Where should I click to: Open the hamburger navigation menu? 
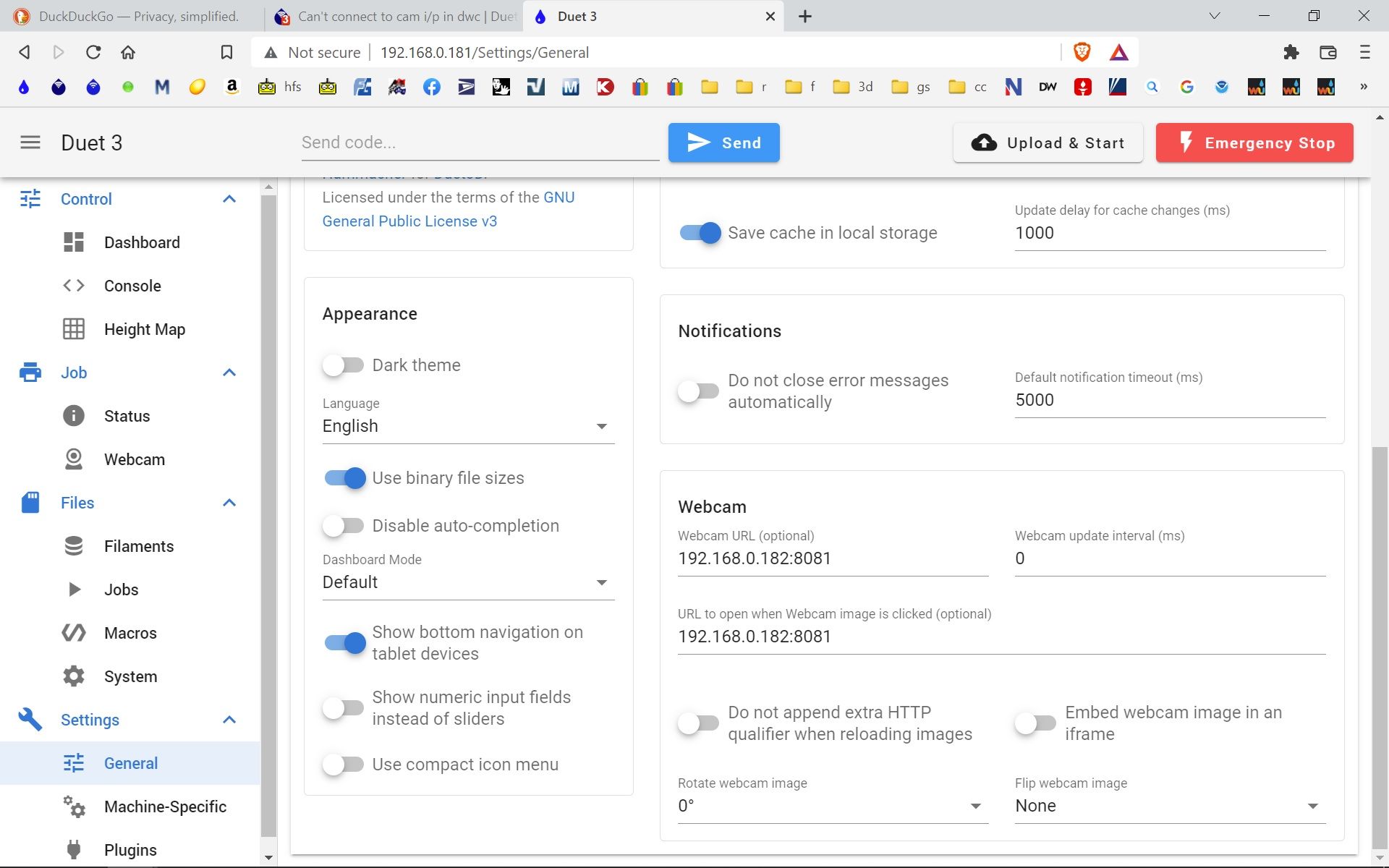pos(30,142)
